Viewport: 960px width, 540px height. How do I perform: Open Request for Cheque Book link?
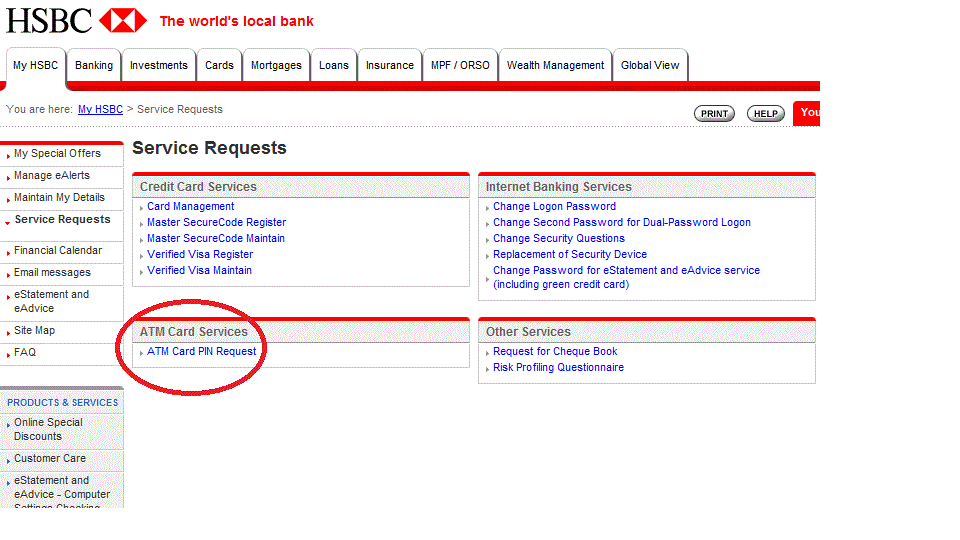tap(555, 351)
